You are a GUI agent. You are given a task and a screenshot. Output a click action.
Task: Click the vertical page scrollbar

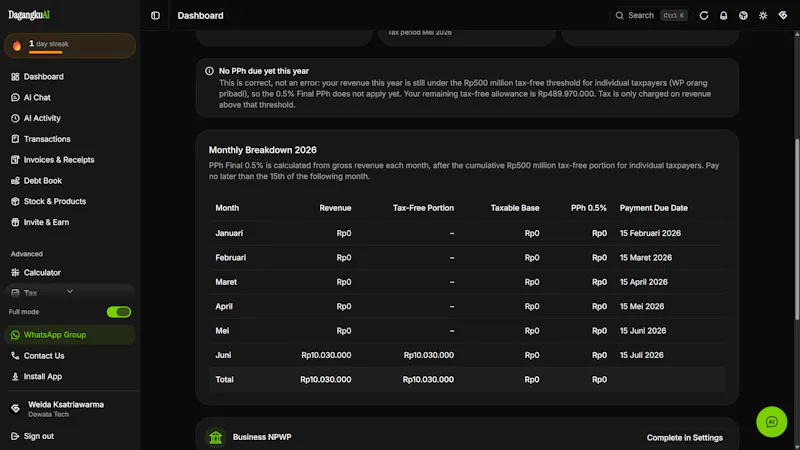(796, 230)
